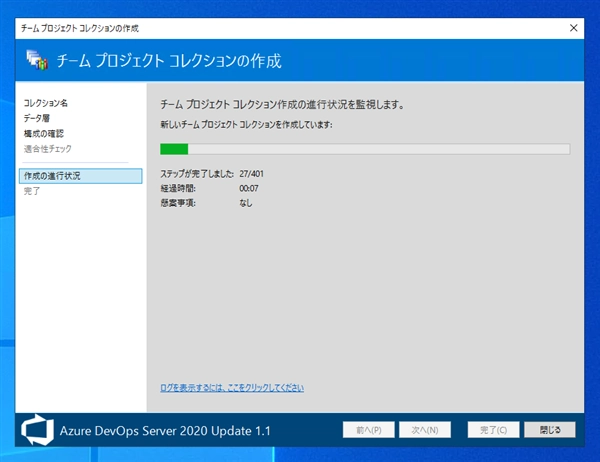Click the 新しいチーム プロジェクト コレクションを作成しています text
The height and width of the screenshot is (462, 600).
246,124
